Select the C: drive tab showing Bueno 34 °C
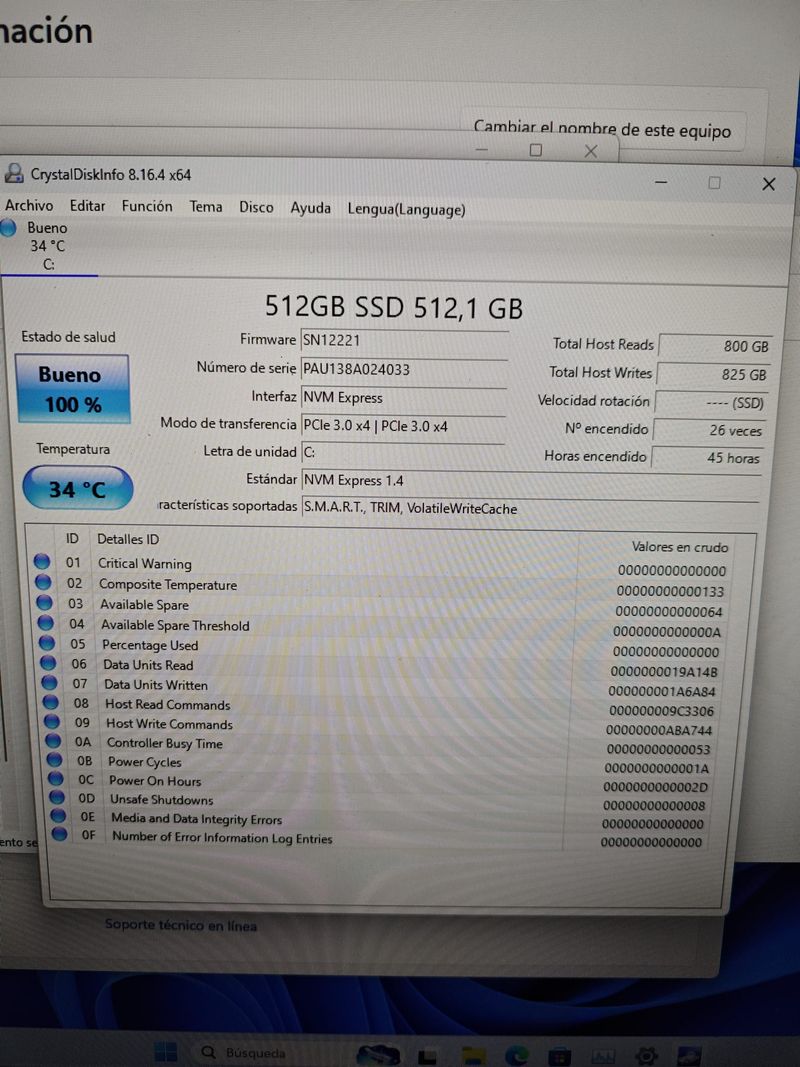 (48, 246)
